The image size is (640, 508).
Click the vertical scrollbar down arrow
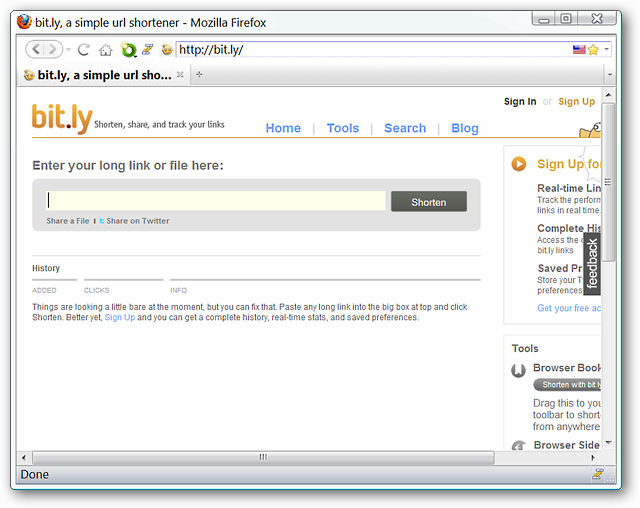(609, 442)
